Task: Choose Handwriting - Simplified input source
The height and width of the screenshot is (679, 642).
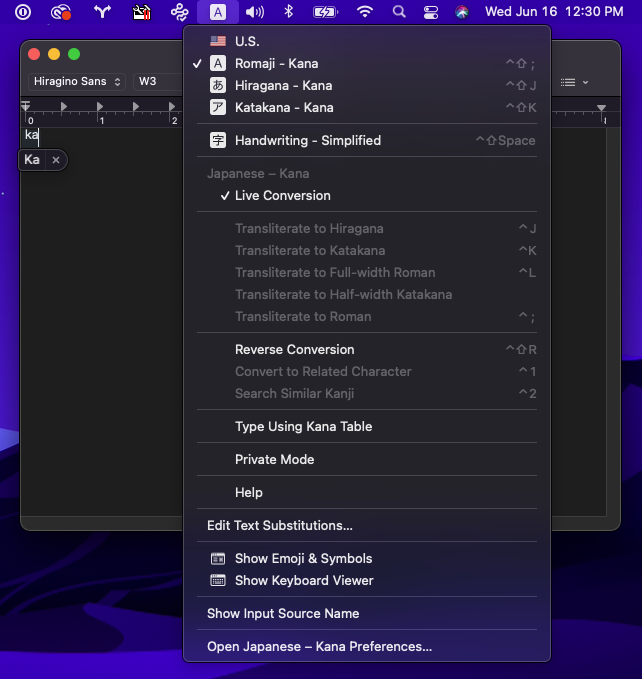Action: point(367,140)
